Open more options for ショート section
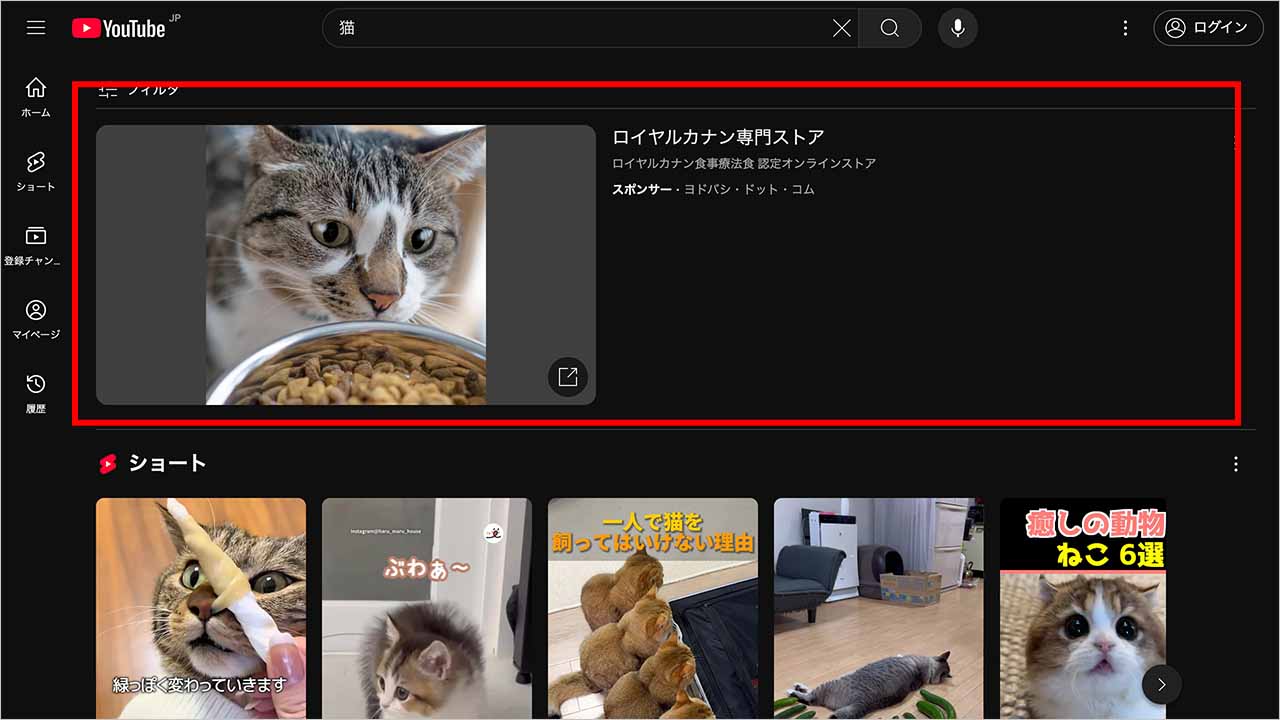The image size is (1280, 720). (1236, 464)
